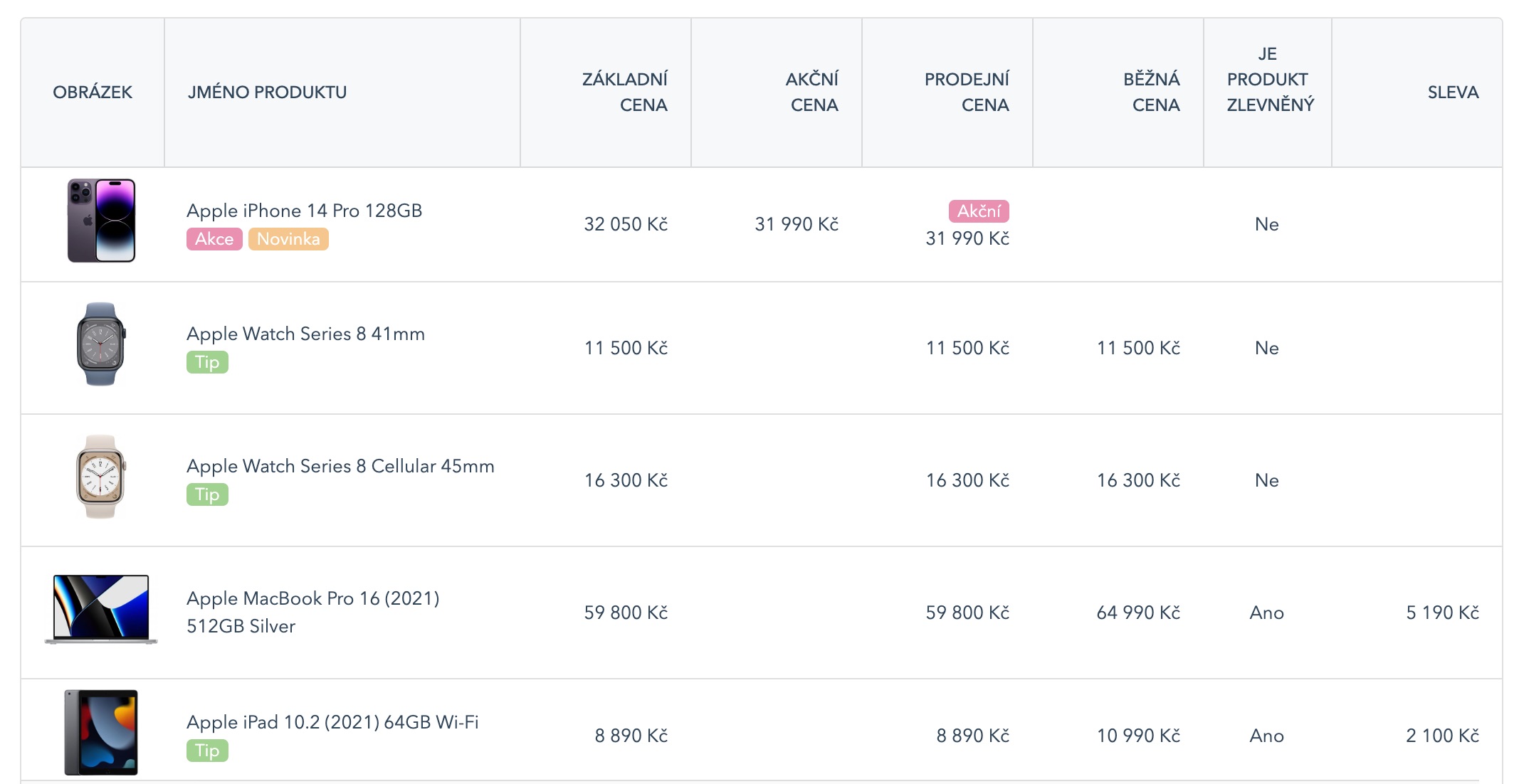Click the 31 990 Kč price below the Akční label
Screen dimensions: 1519x784
point(967,239)
